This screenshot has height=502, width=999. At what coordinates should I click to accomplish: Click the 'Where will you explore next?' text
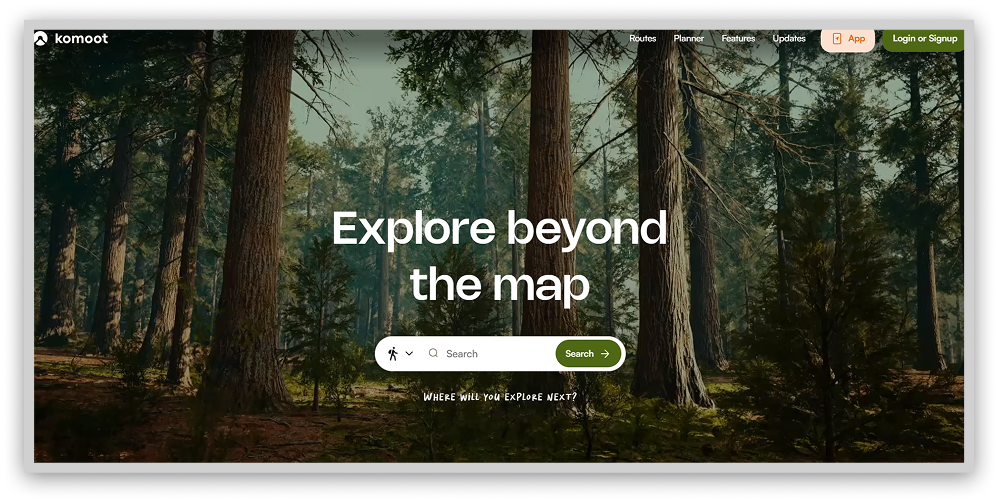(499, 398)
